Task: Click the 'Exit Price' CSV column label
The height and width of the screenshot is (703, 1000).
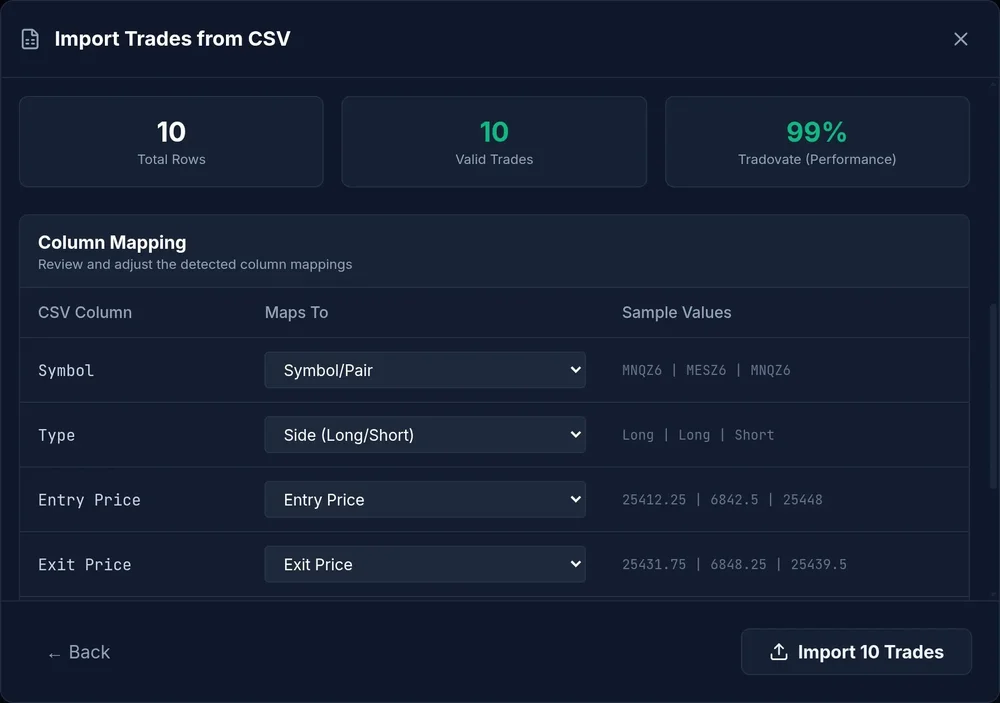Action: click(x=85, y=565)
